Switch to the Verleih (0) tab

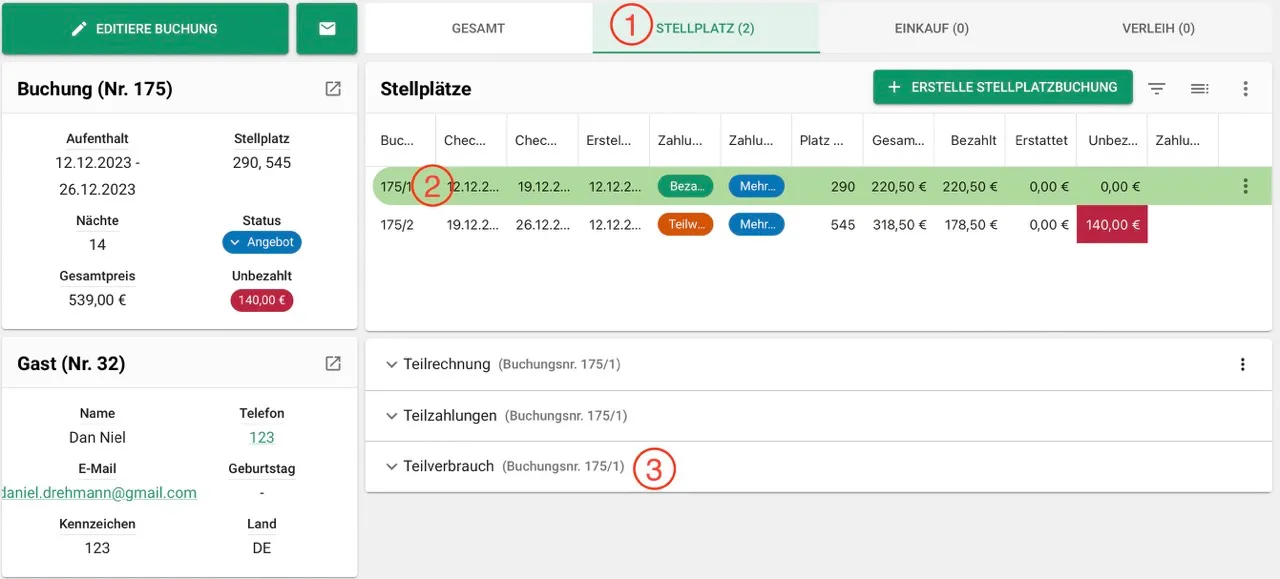coord(1158,29)
